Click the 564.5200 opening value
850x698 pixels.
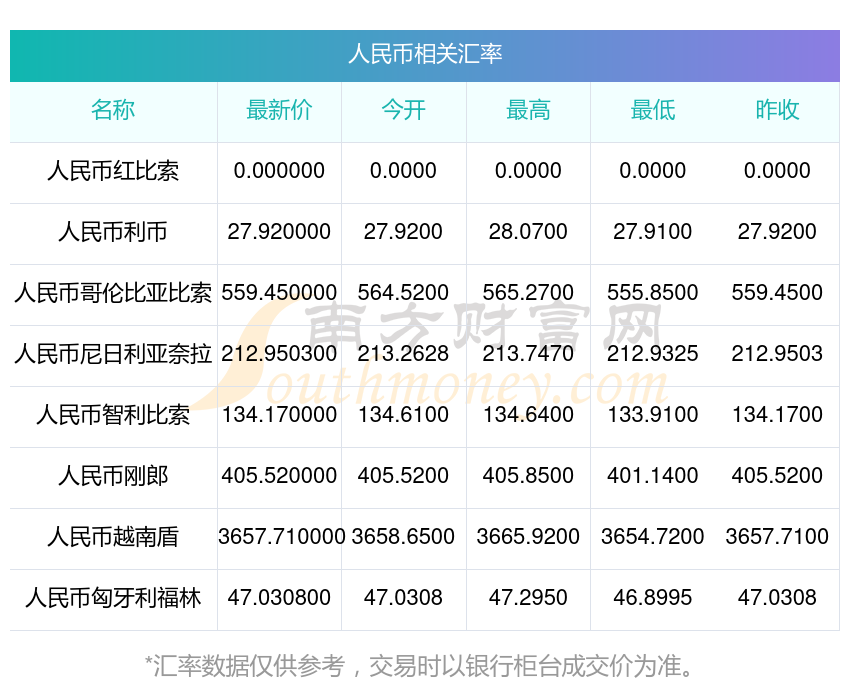(403, 293)
